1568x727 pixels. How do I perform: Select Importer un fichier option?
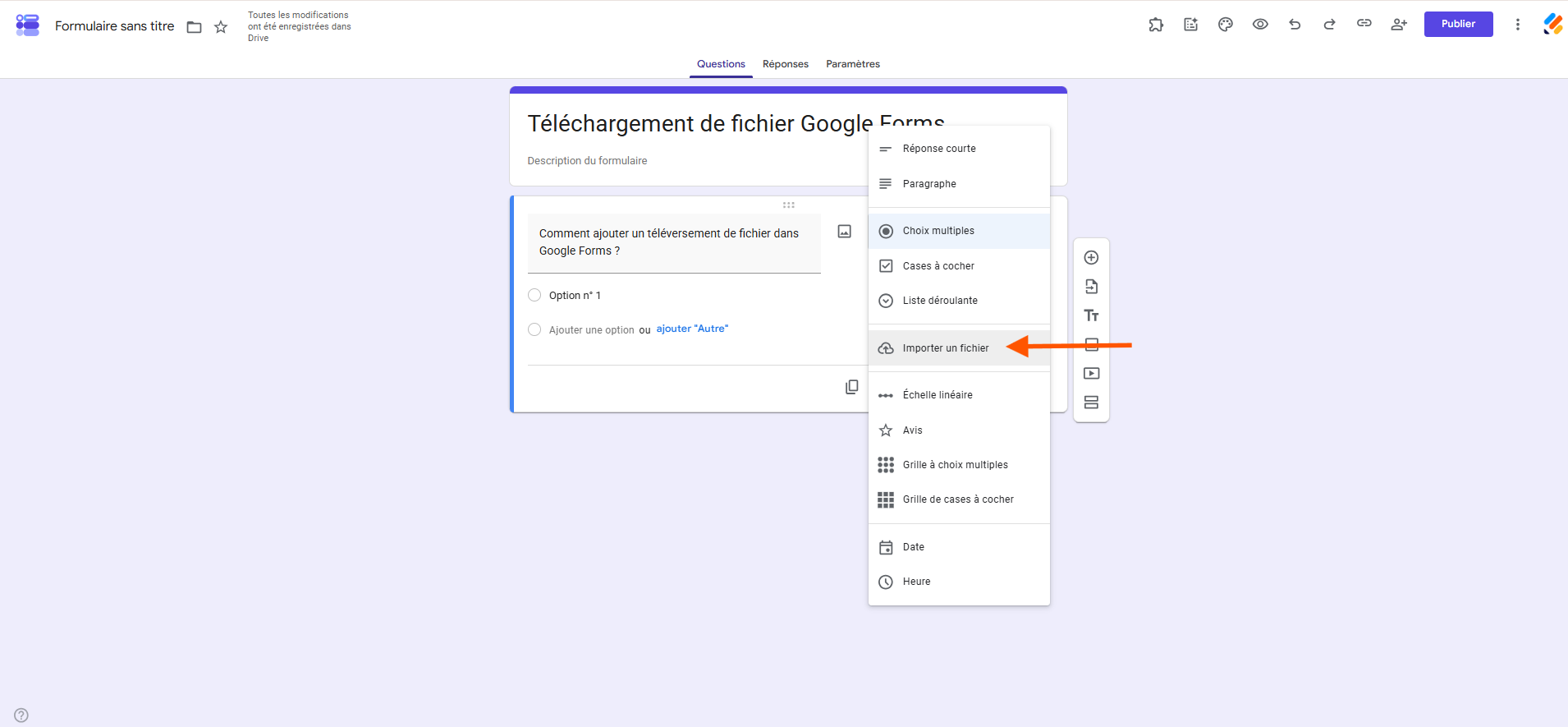(959, 348)
